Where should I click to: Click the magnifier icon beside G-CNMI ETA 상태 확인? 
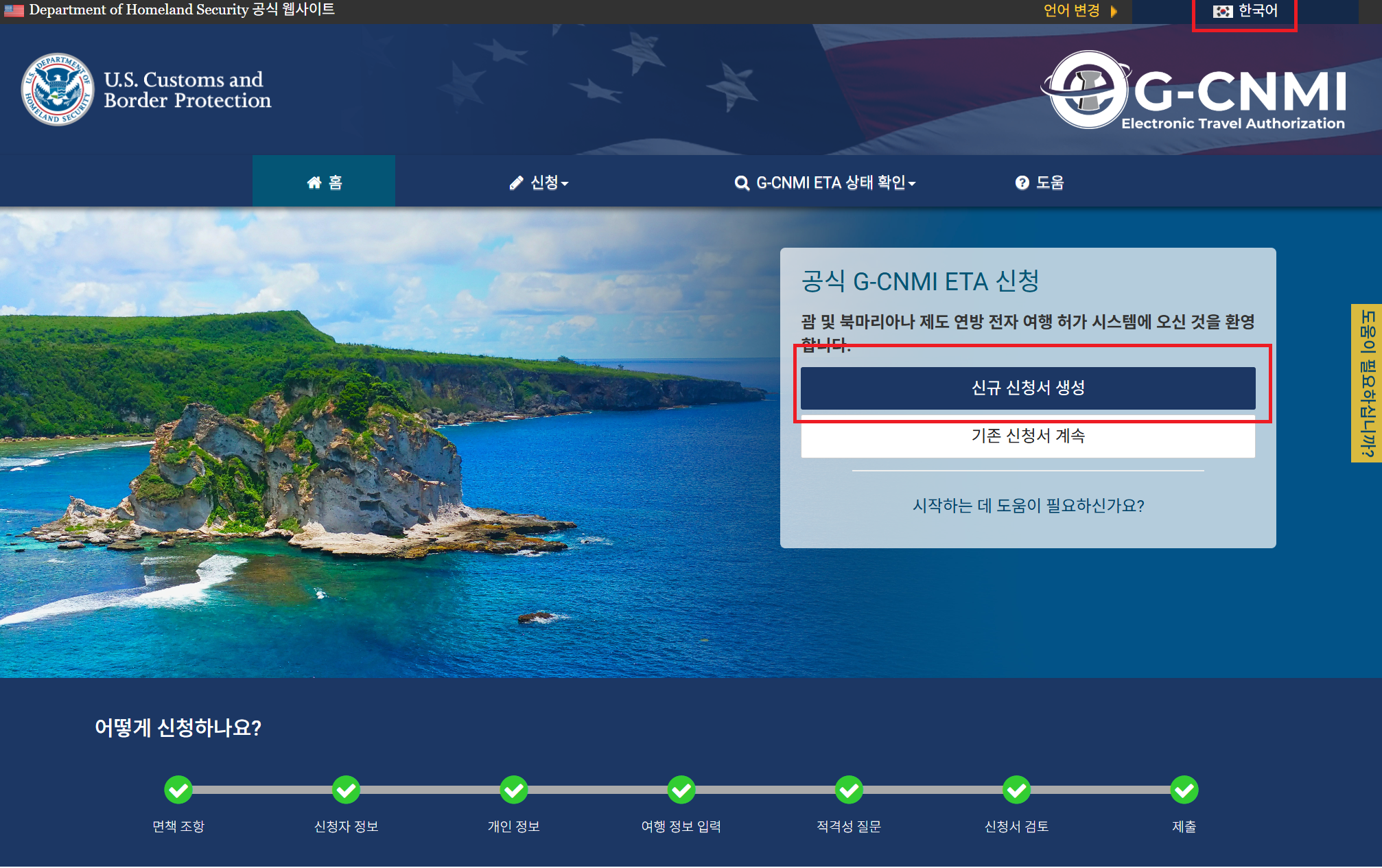[741, 183]
